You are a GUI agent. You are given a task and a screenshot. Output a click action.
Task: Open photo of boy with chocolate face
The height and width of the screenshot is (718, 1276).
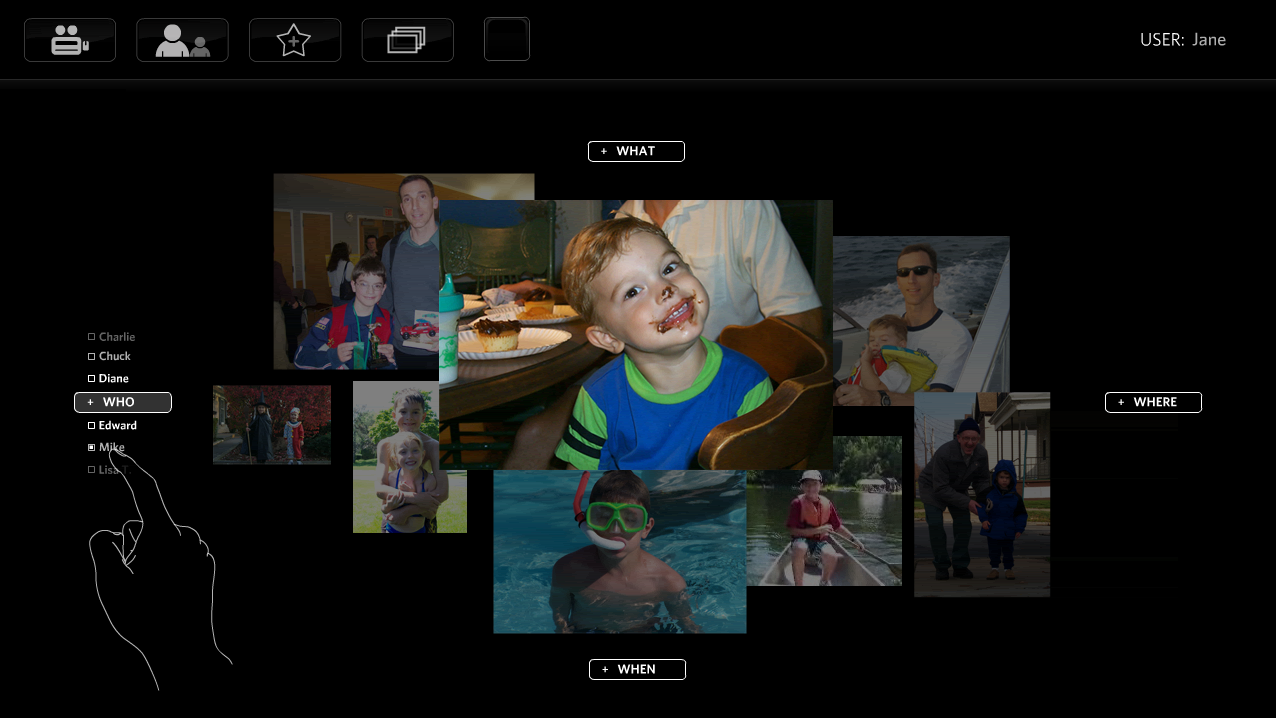point(636,335)
